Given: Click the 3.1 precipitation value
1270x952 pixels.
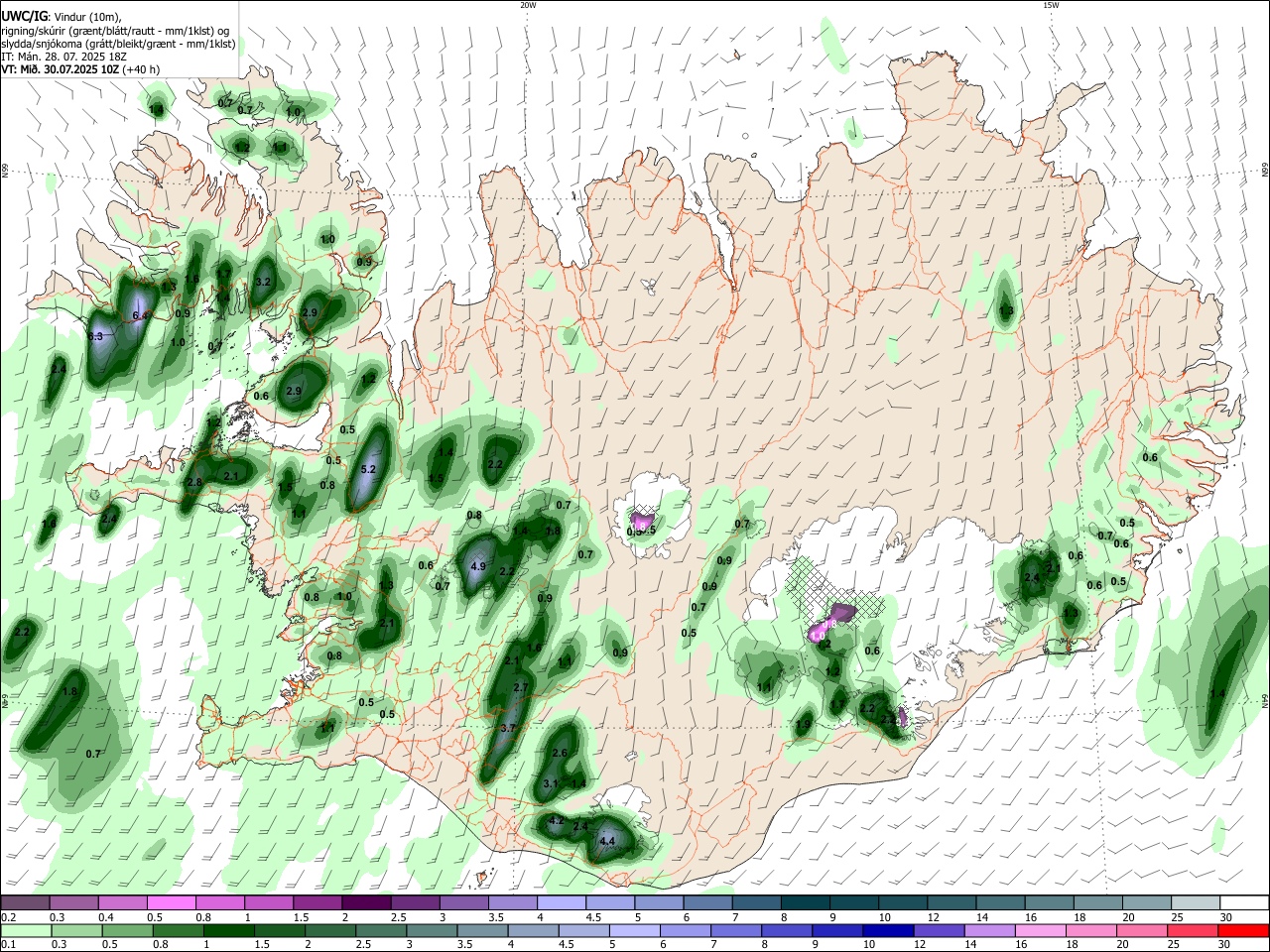Looking at the screenshot, I should pos(552,783).
